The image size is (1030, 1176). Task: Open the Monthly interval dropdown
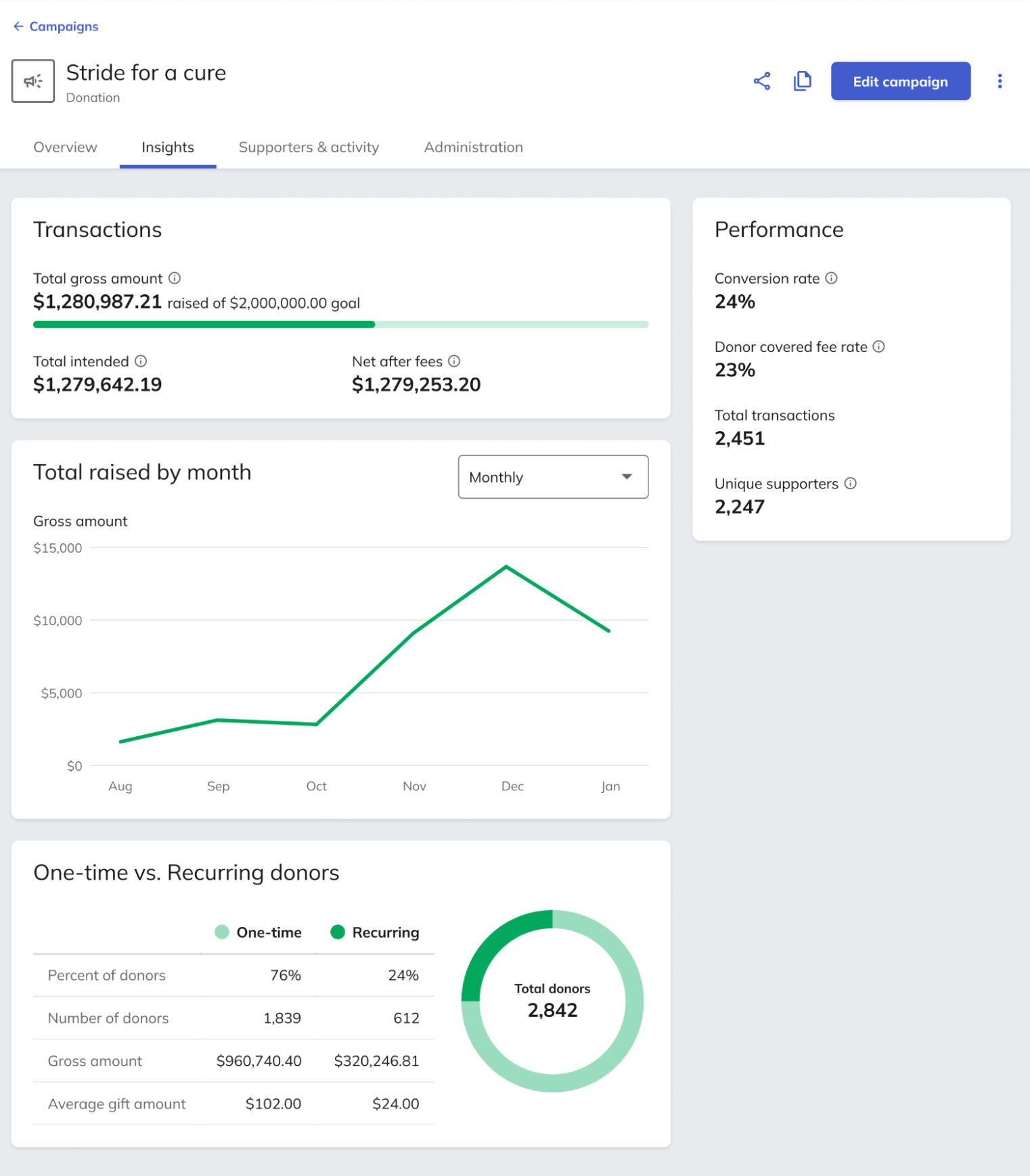553,477
